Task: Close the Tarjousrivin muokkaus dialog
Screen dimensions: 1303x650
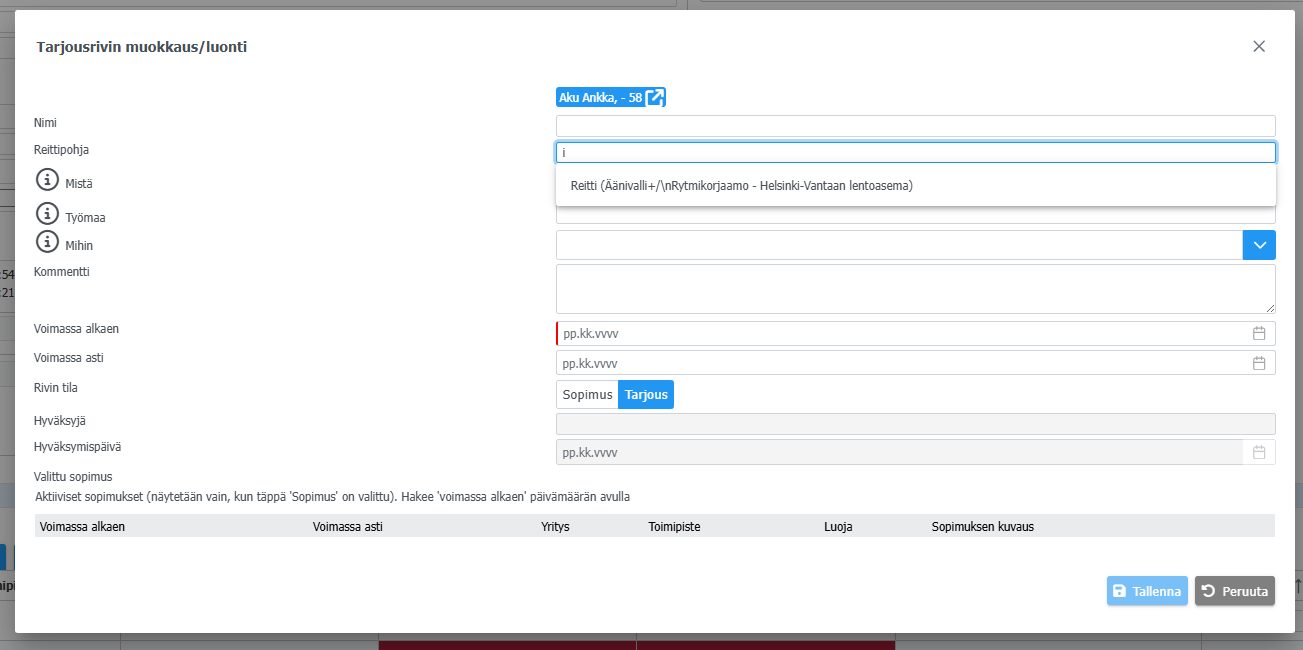Action: pyautogui.click(x=1259, y=46)
